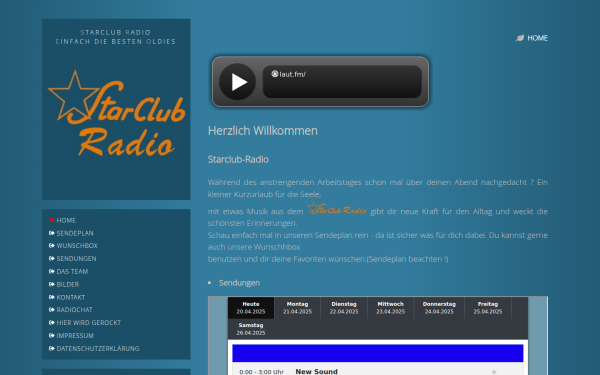Open the SENDEPLAN menu item

[75, 233]
